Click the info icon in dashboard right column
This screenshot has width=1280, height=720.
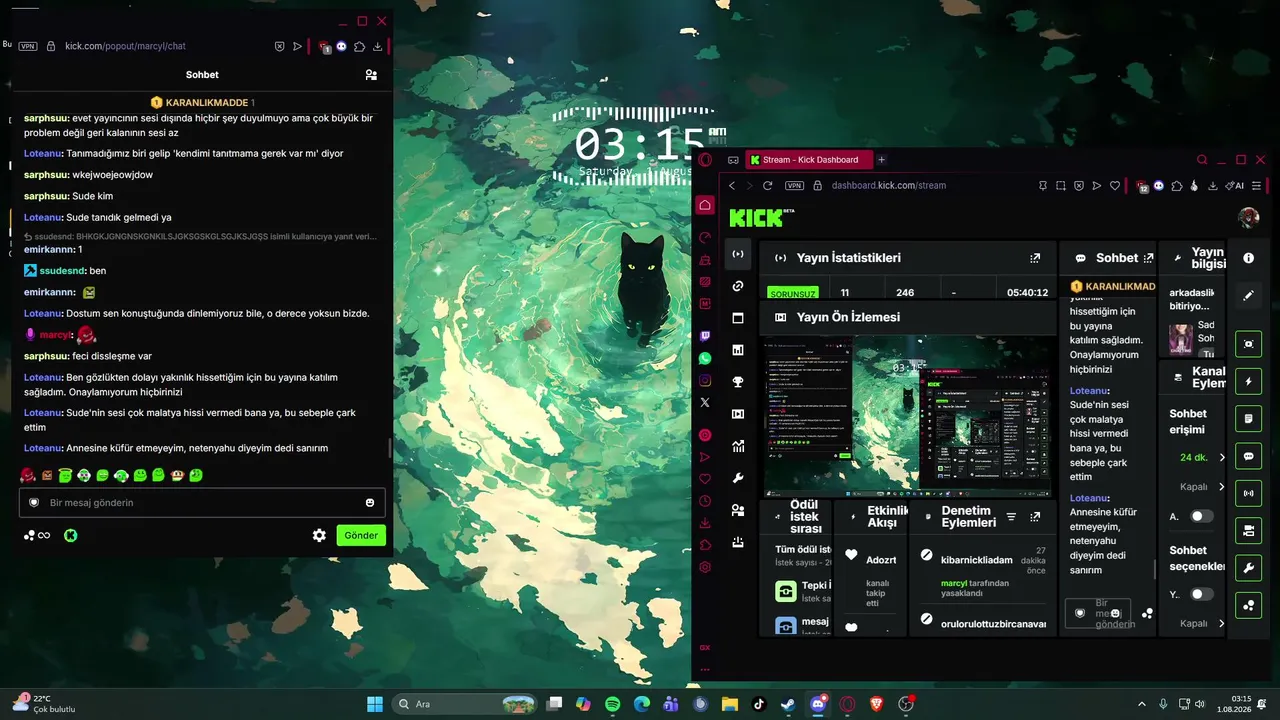(1248, 258)
